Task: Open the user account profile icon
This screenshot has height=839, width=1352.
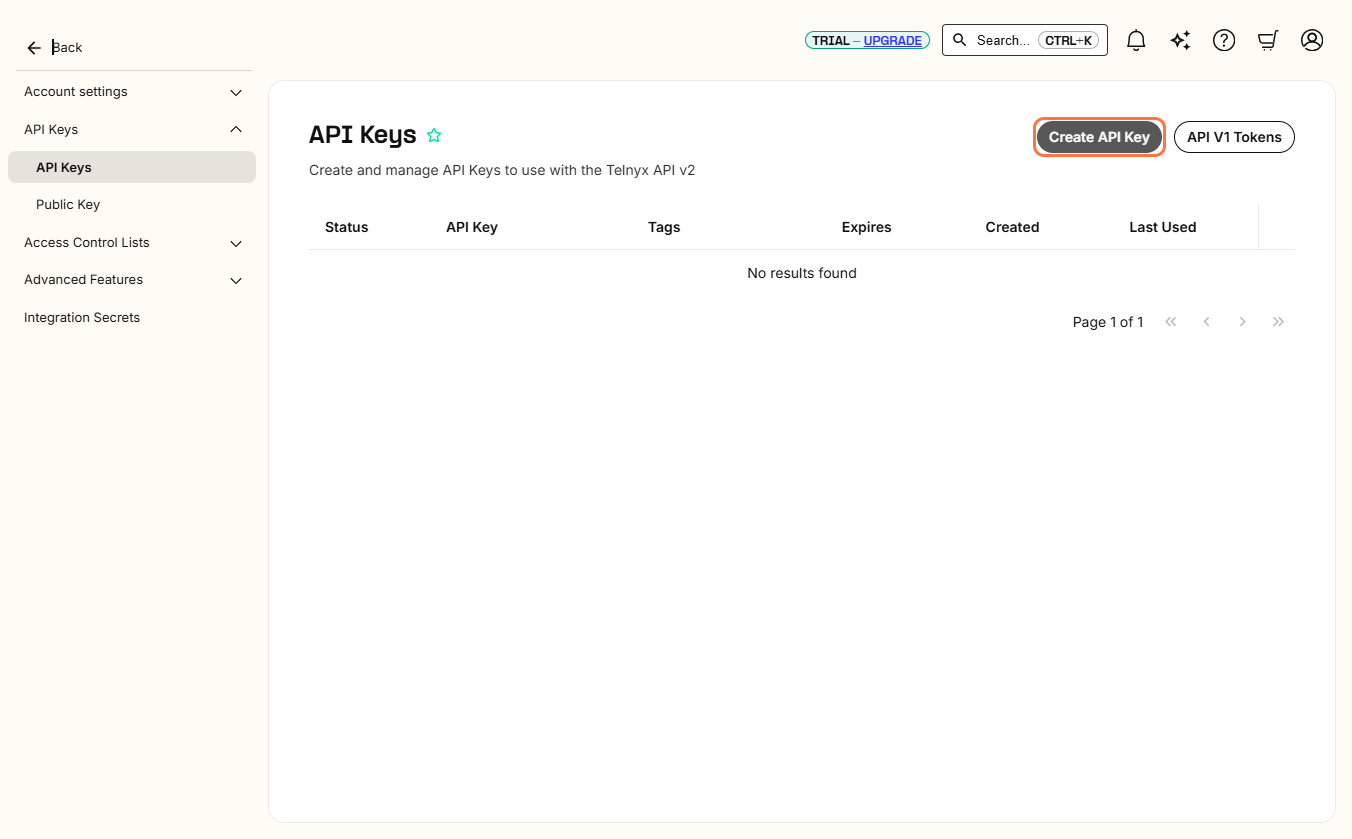Action: (1312, 40)
